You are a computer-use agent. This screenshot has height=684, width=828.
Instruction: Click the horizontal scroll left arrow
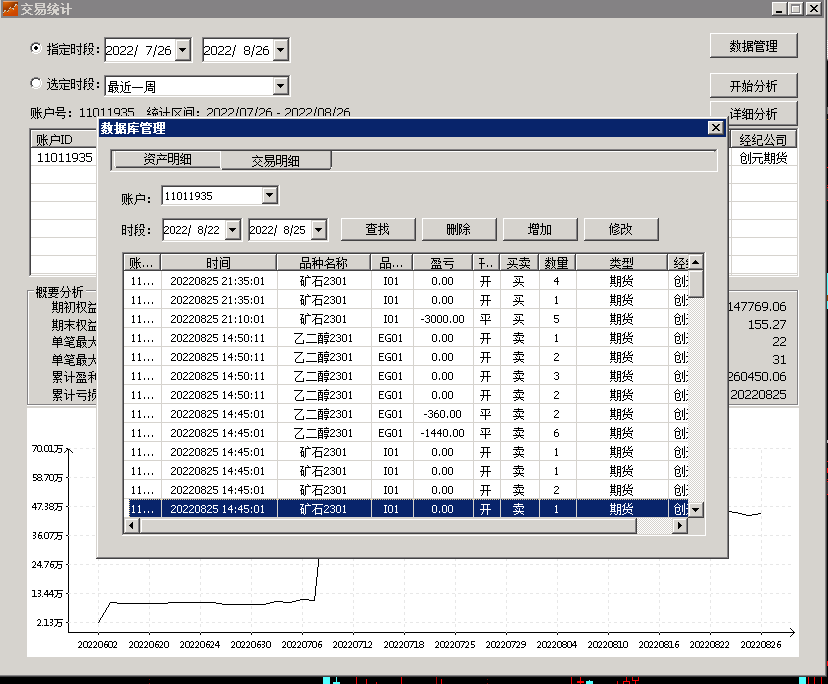[131, 526]
